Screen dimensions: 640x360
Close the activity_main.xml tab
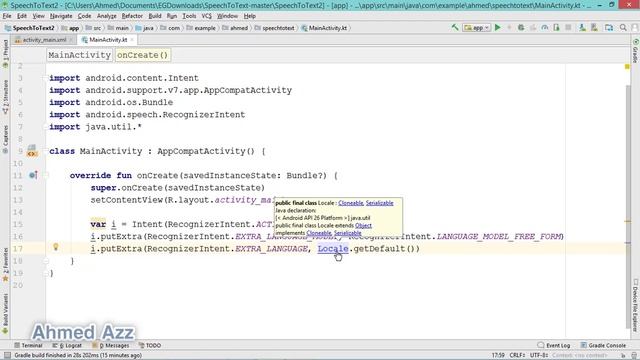coord(71,40)
